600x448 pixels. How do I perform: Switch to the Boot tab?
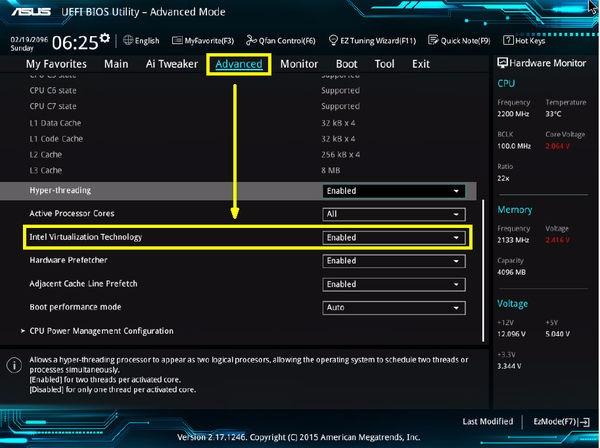(346, 64)
